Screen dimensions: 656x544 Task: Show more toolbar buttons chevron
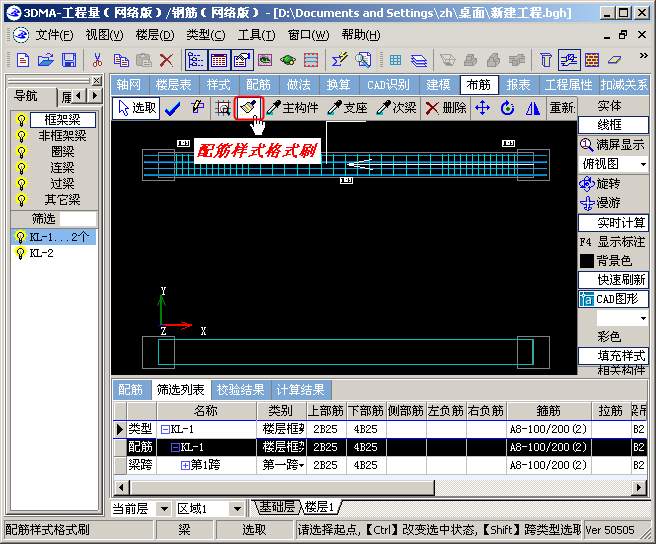[x=643, y=55]
